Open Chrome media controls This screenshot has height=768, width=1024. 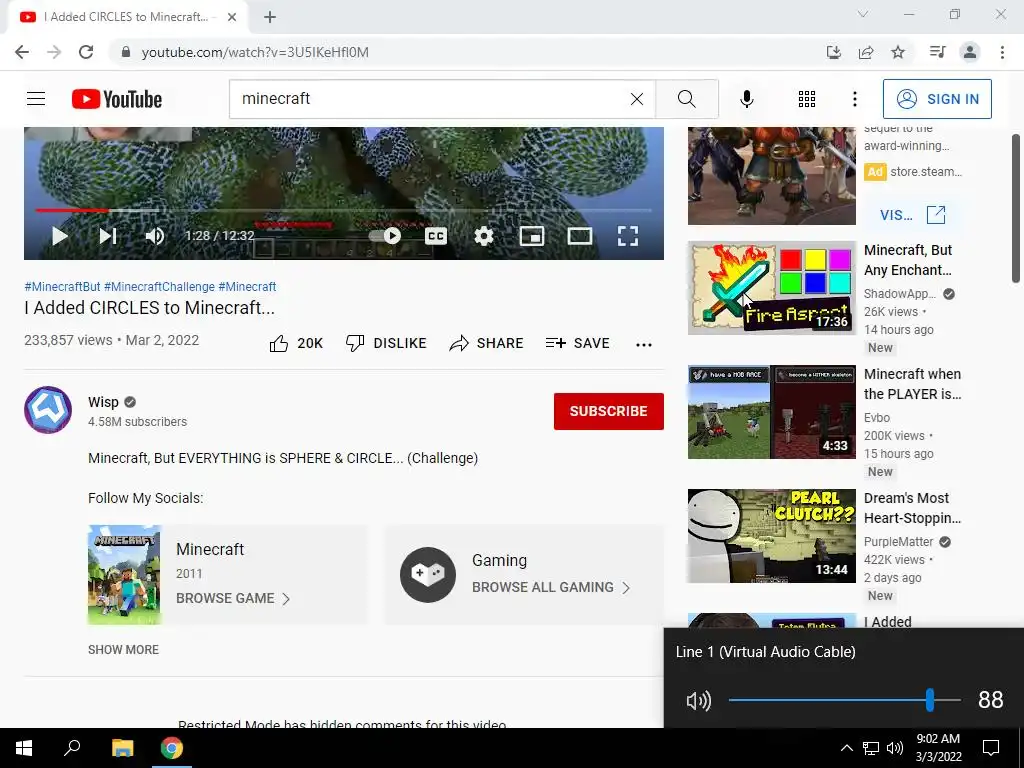[937, 52]
